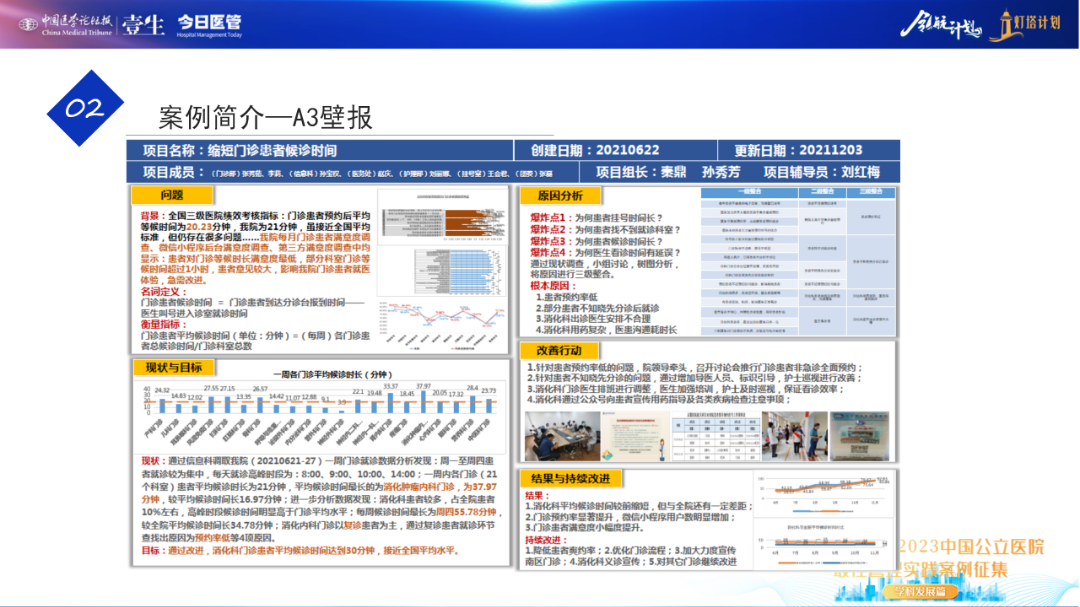Click the 今日医管 Hospital Management Today logo
The height and width of the screenshot is (607, 1080).
[x=210, y=25]
